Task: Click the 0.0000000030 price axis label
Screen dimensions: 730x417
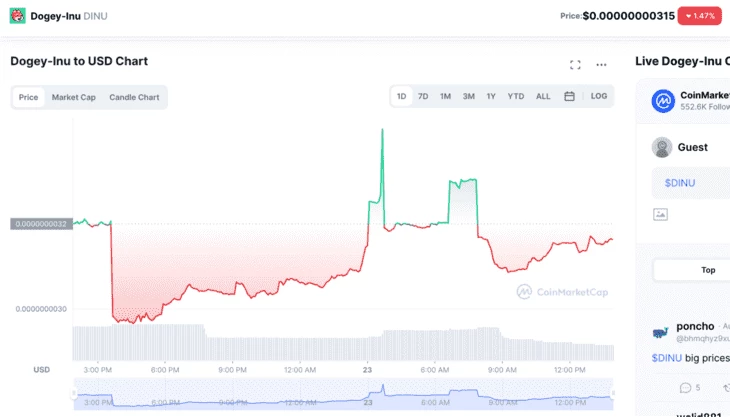Action: click(41, 309)
